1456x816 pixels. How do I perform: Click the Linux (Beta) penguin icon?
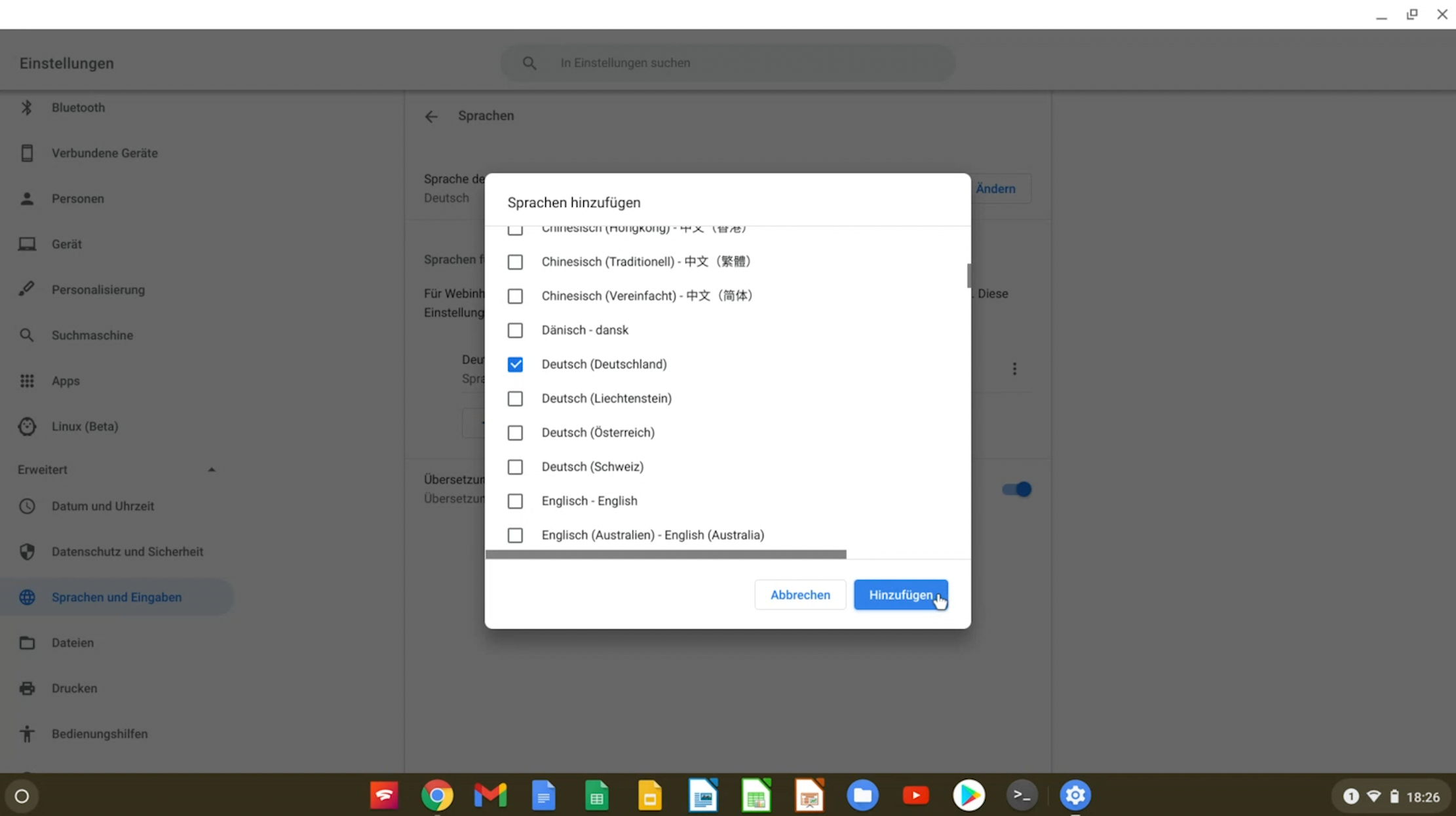pos(27,426)
